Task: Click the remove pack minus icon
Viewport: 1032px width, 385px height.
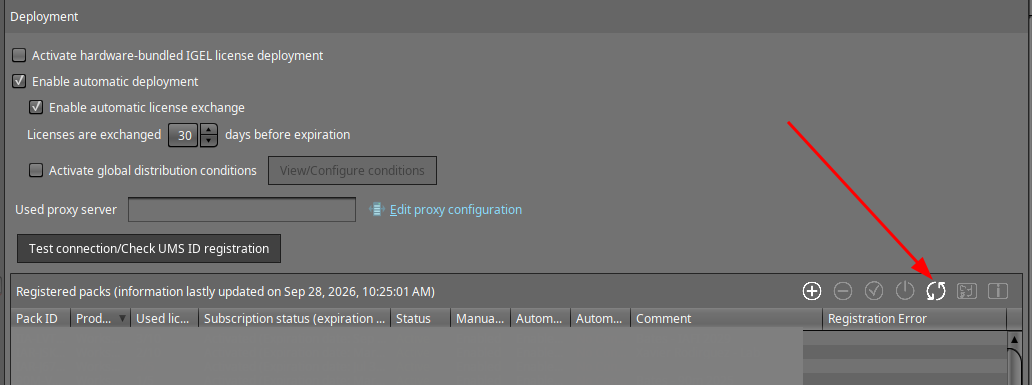Action: pos(843,291)
